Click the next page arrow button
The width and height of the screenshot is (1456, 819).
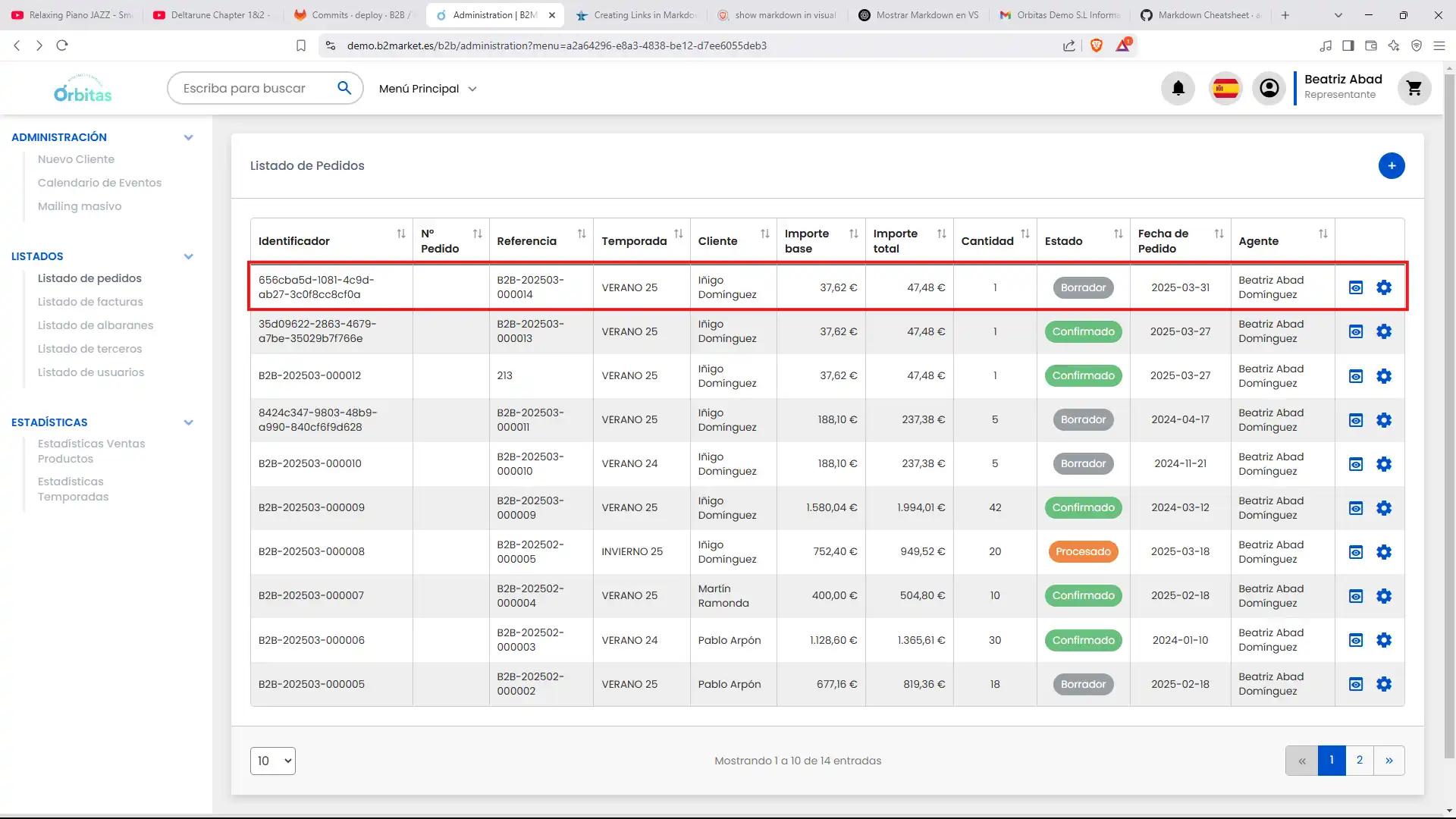tap(1389, 760)
